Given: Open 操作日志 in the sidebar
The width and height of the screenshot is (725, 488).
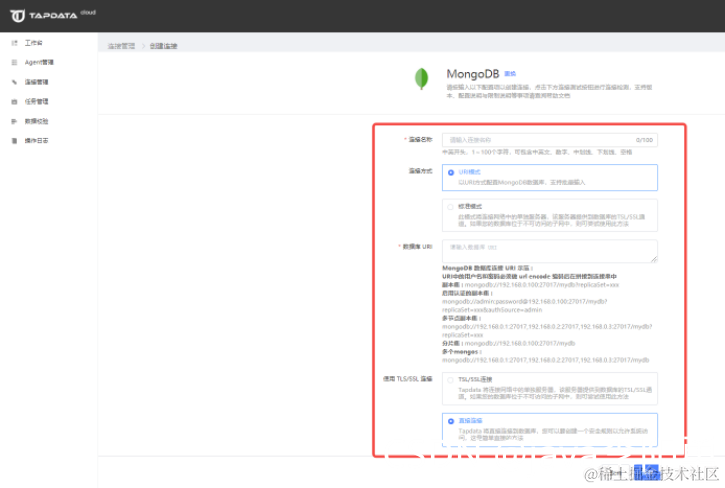Looking at the screenshot, I should click(x=37, y=141).
